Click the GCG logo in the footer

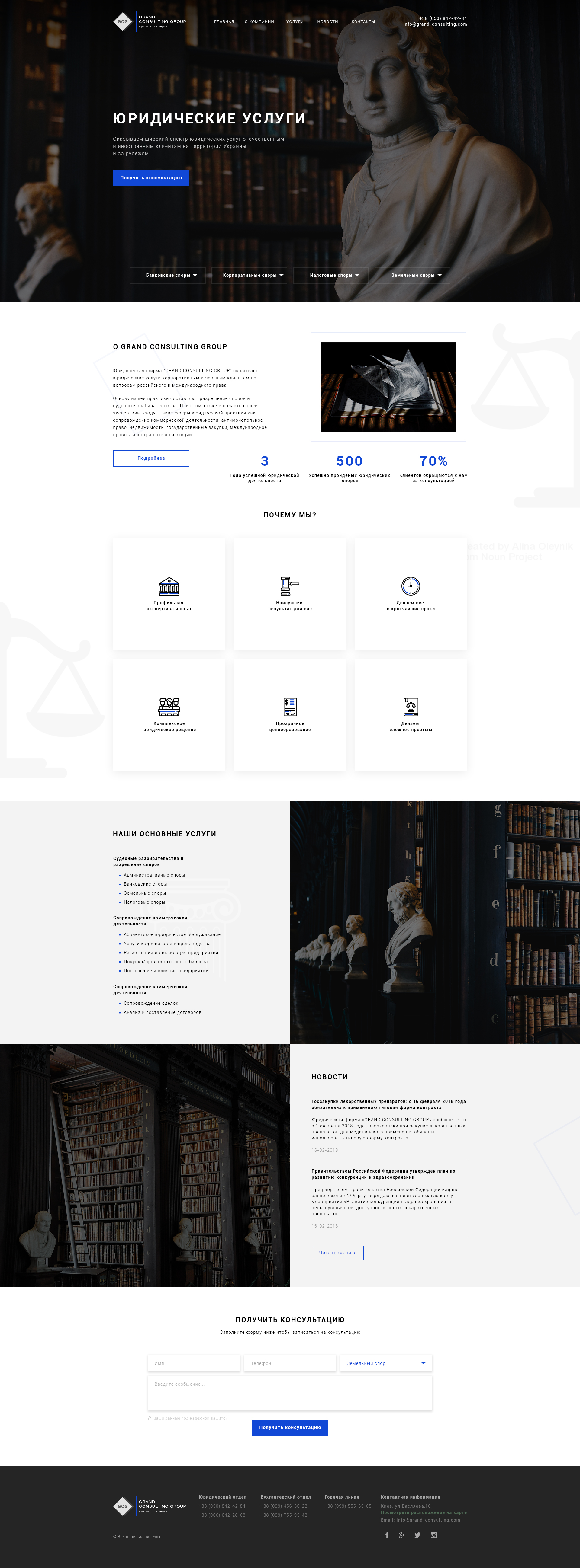149,1506
